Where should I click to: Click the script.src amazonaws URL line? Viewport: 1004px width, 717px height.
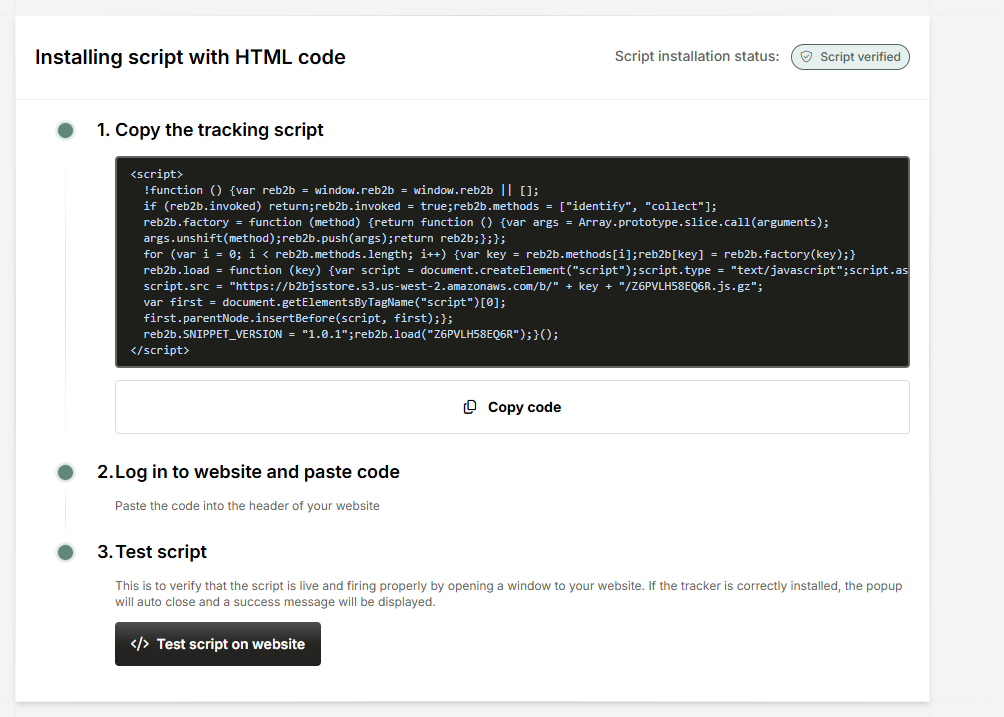453,286
